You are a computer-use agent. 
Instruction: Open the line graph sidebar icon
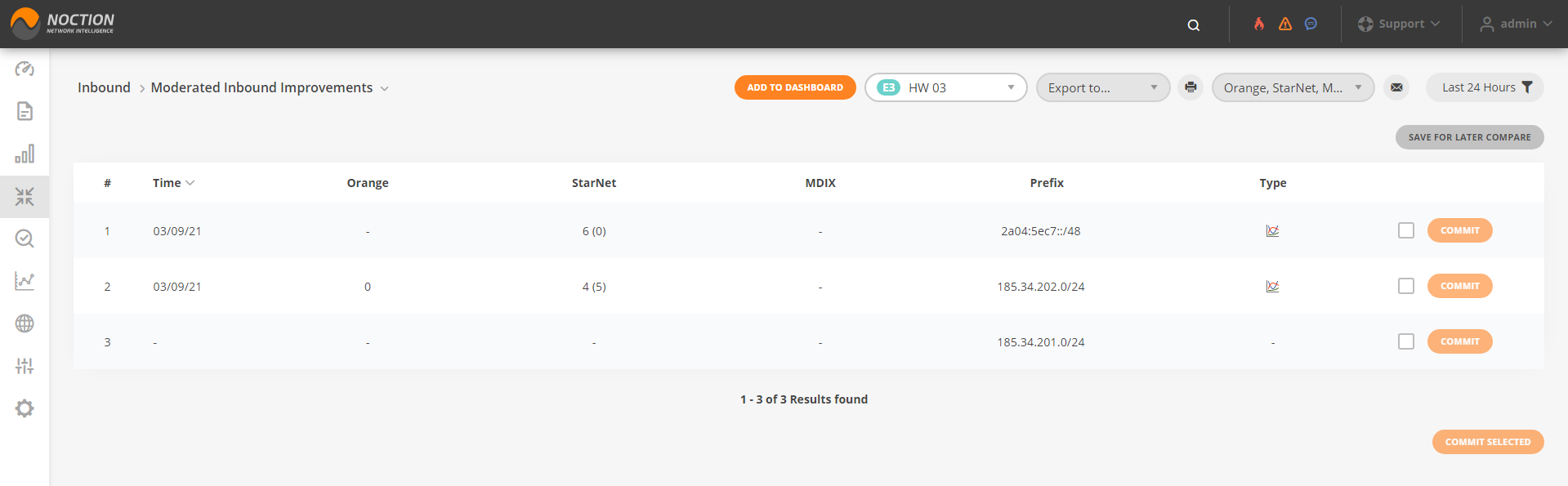tap(25, 281)
